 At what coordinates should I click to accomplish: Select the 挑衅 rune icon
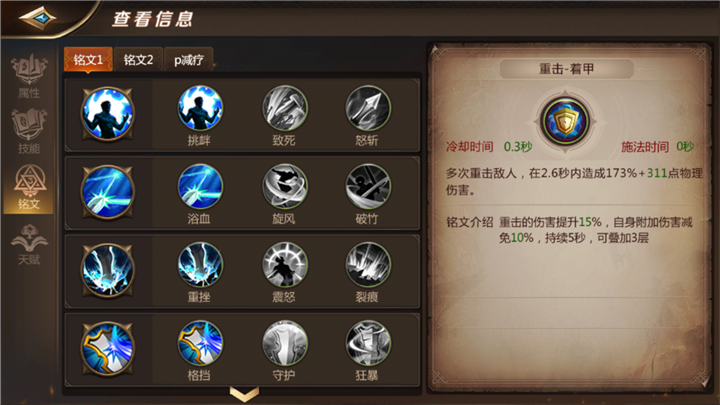click(x=200, y=108)
